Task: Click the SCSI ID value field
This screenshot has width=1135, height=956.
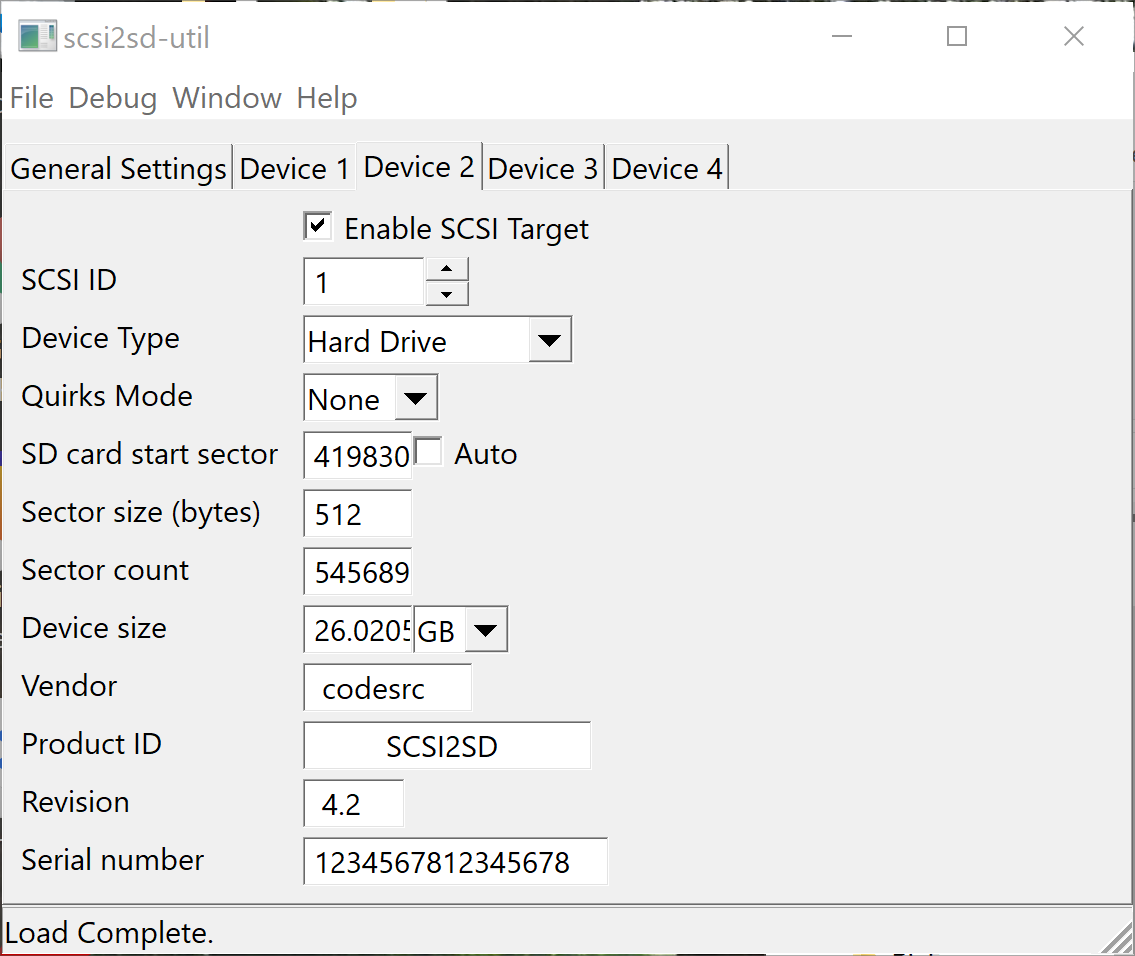Action: 364,282
